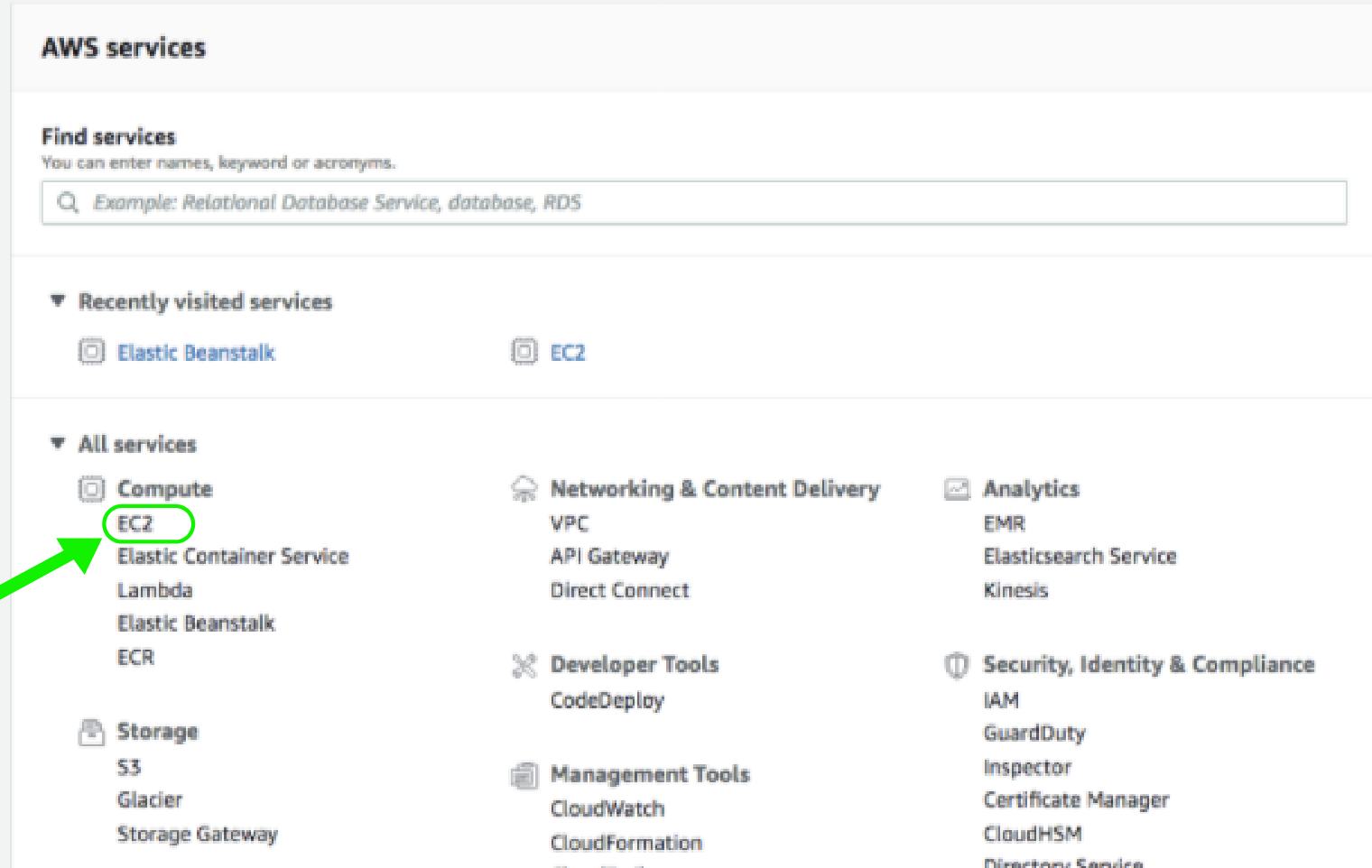
Task: Click the Developer Tools wrench icon
Action: pyautogui.click(x=524, y=666)
